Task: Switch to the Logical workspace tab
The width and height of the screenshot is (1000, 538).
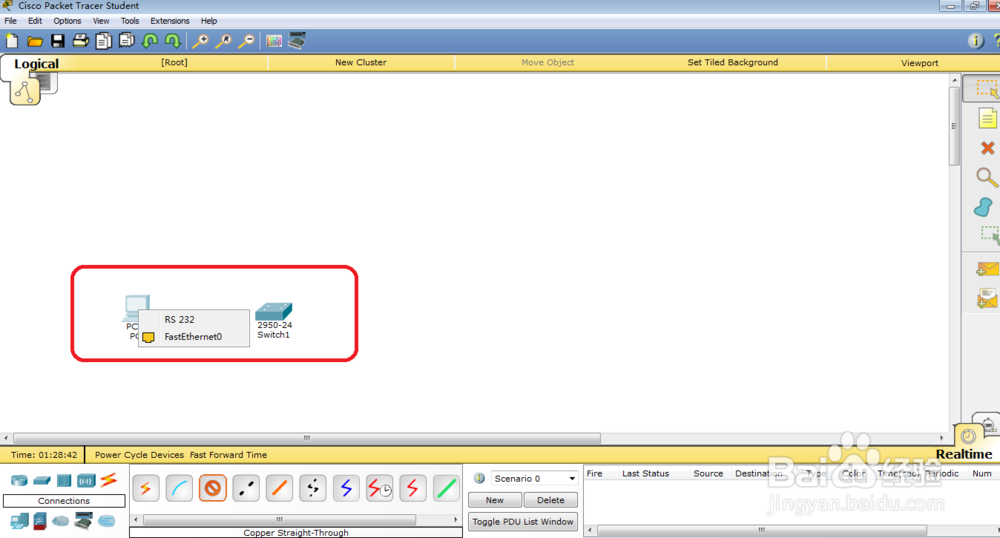Action: (36, 64)
